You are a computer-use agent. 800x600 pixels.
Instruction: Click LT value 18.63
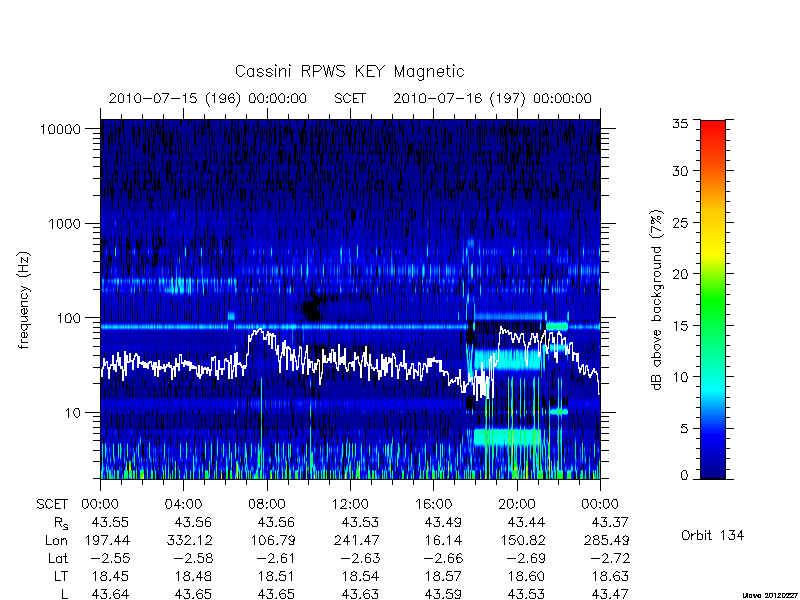click(610, 576)
